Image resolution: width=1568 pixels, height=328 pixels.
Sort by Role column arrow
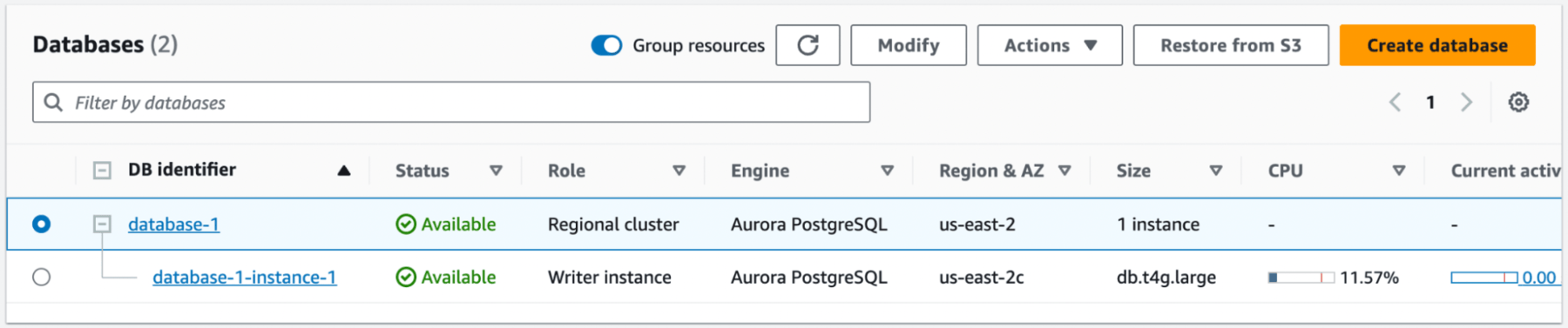pyautogui.click(x=679, y=171)
